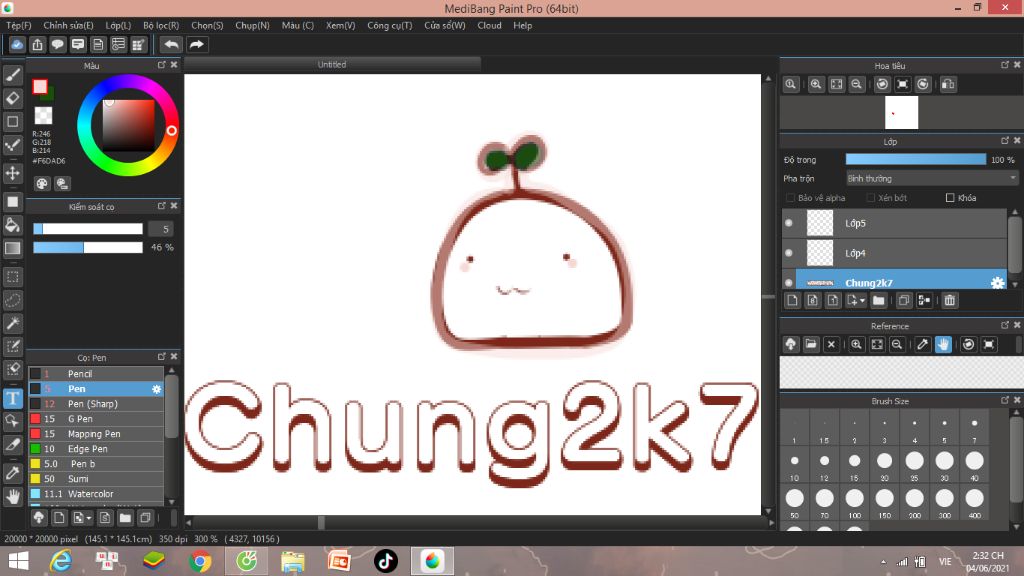Select Watercolor brush
1024x576 pixels.
pyautogui.click(x=95, y=494)
